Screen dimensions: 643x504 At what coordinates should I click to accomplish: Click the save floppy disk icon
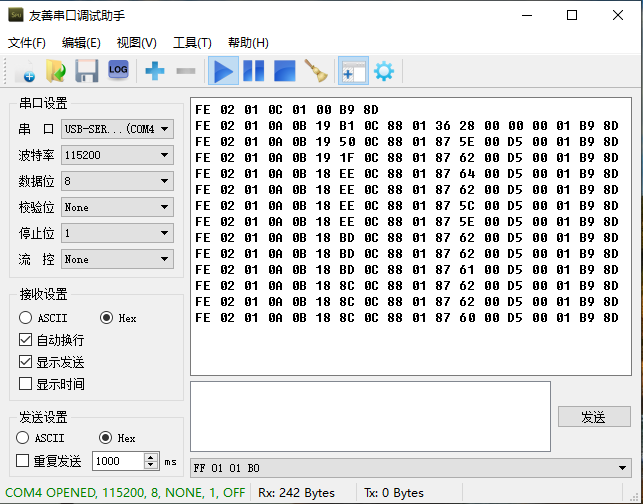coord(87,71)
